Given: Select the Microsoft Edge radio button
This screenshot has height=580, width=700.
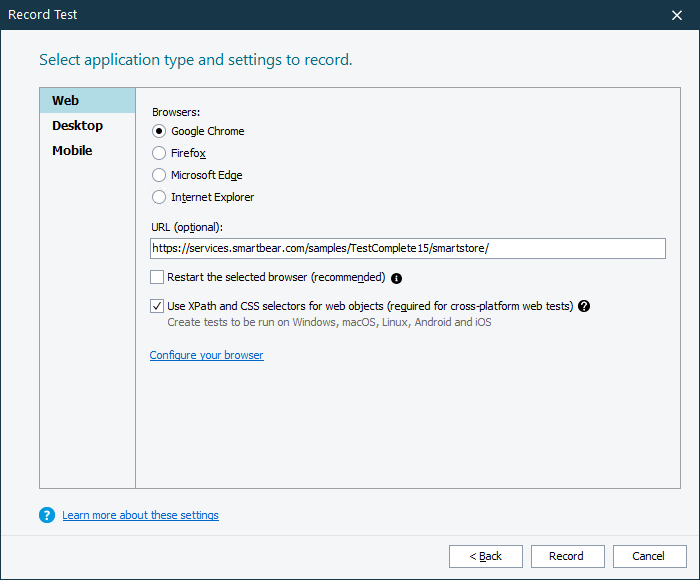Looking at the screenshot, I should coord(159,175).
